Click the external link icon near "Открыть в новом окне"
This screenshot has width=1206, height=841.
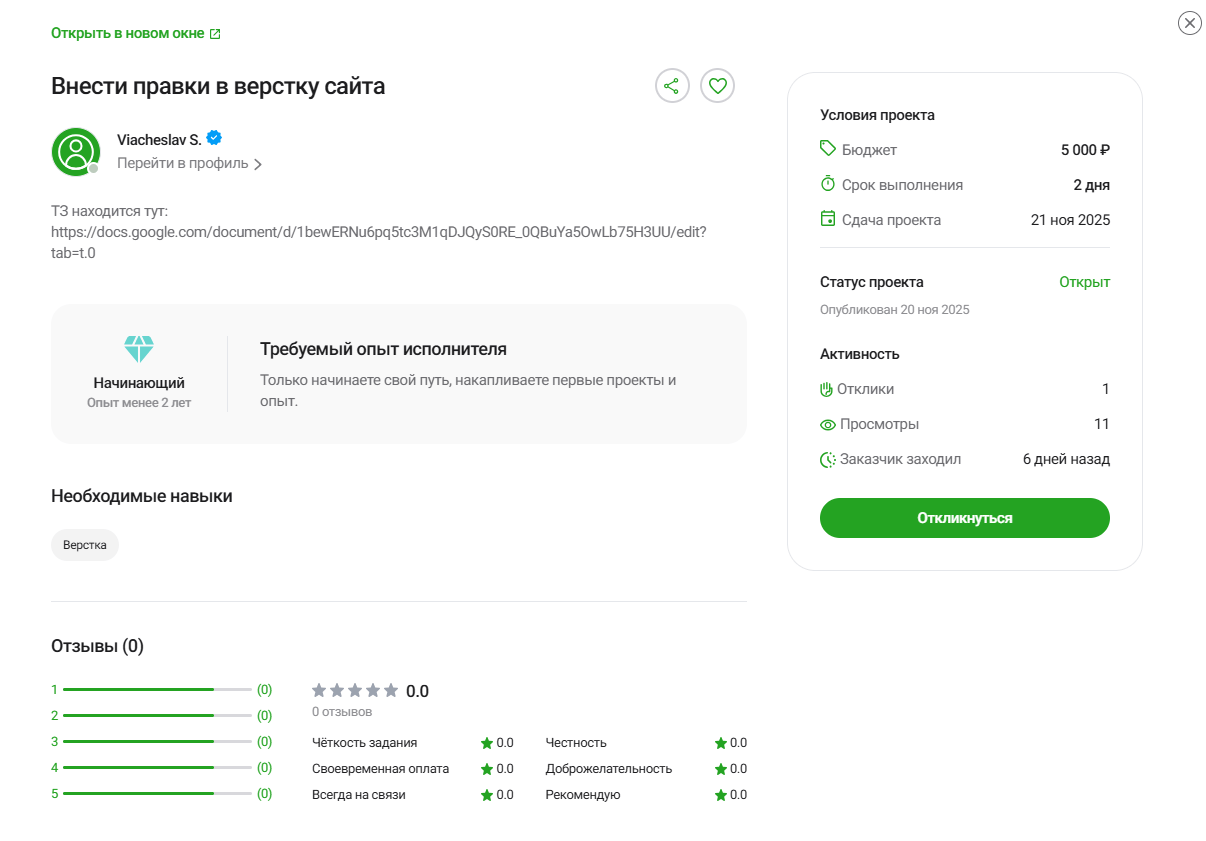coord(215,34)
